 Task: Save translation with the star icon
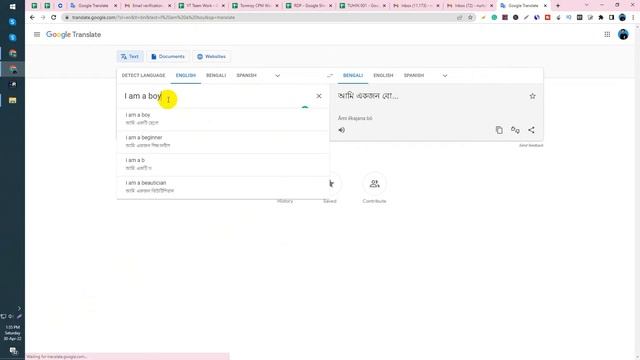532,96
